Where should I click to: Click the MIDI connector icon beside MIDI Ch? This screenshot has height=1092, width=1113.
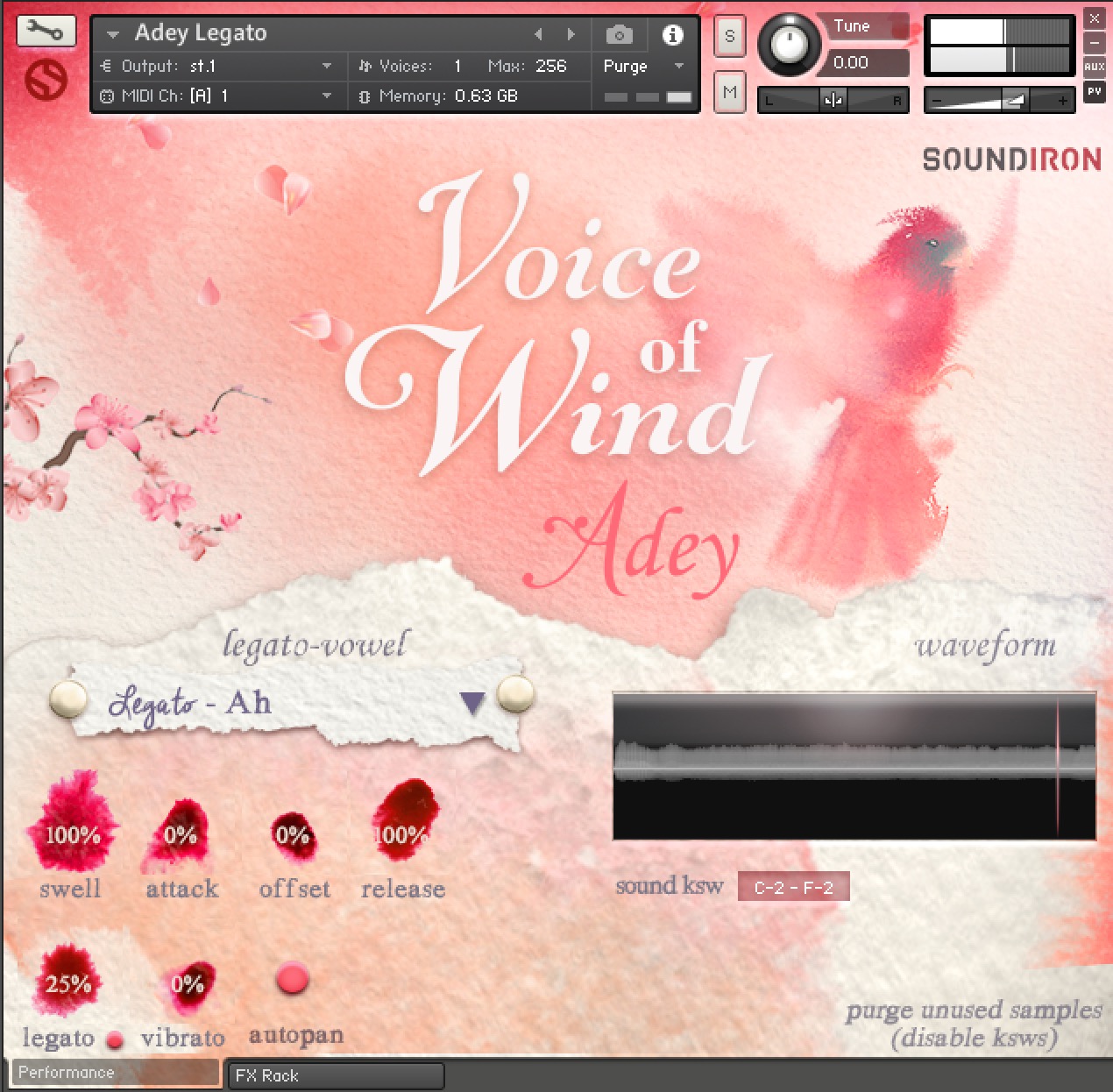tap(107, 96)
